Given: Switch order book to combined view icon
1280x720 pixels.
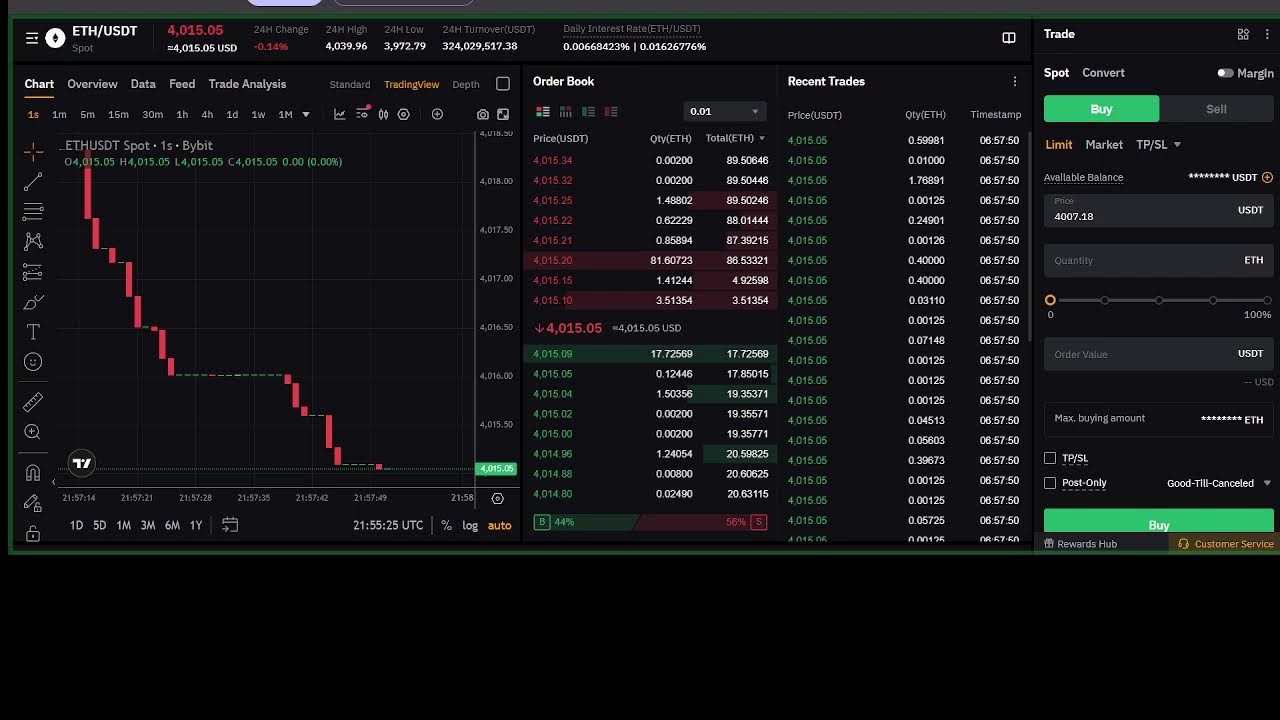Looking at the screenshot, I should click(x=543, y=111).
